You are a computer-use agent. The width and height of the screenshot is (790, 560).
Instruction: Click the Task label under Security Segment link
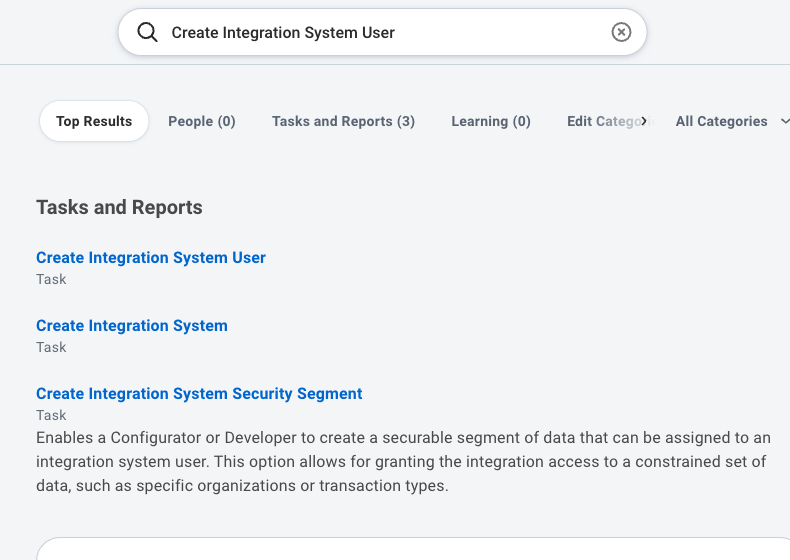pyautogui.click(x=51, y=415)
